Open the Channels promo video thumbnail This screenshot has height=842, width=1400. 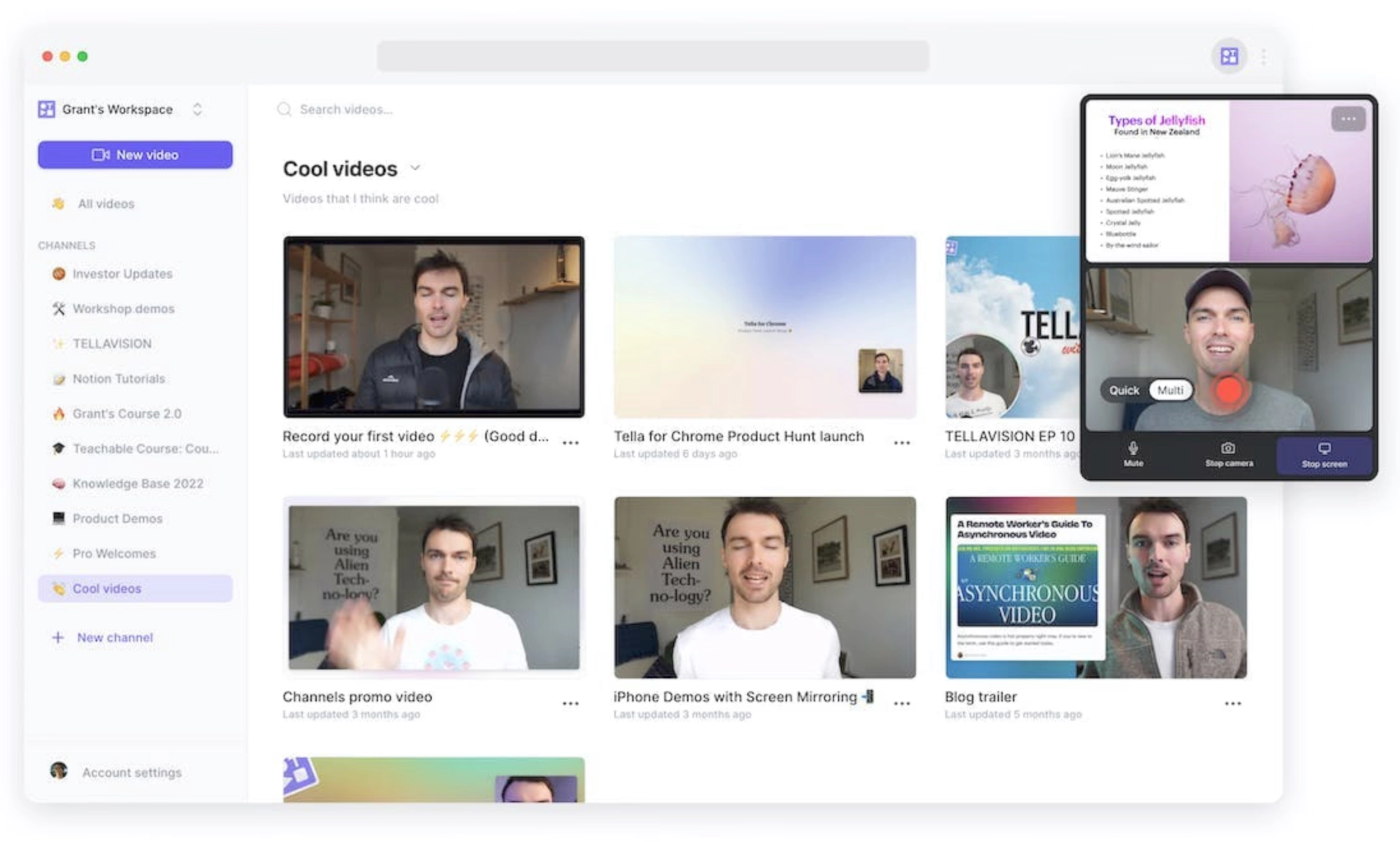(434, 588)
